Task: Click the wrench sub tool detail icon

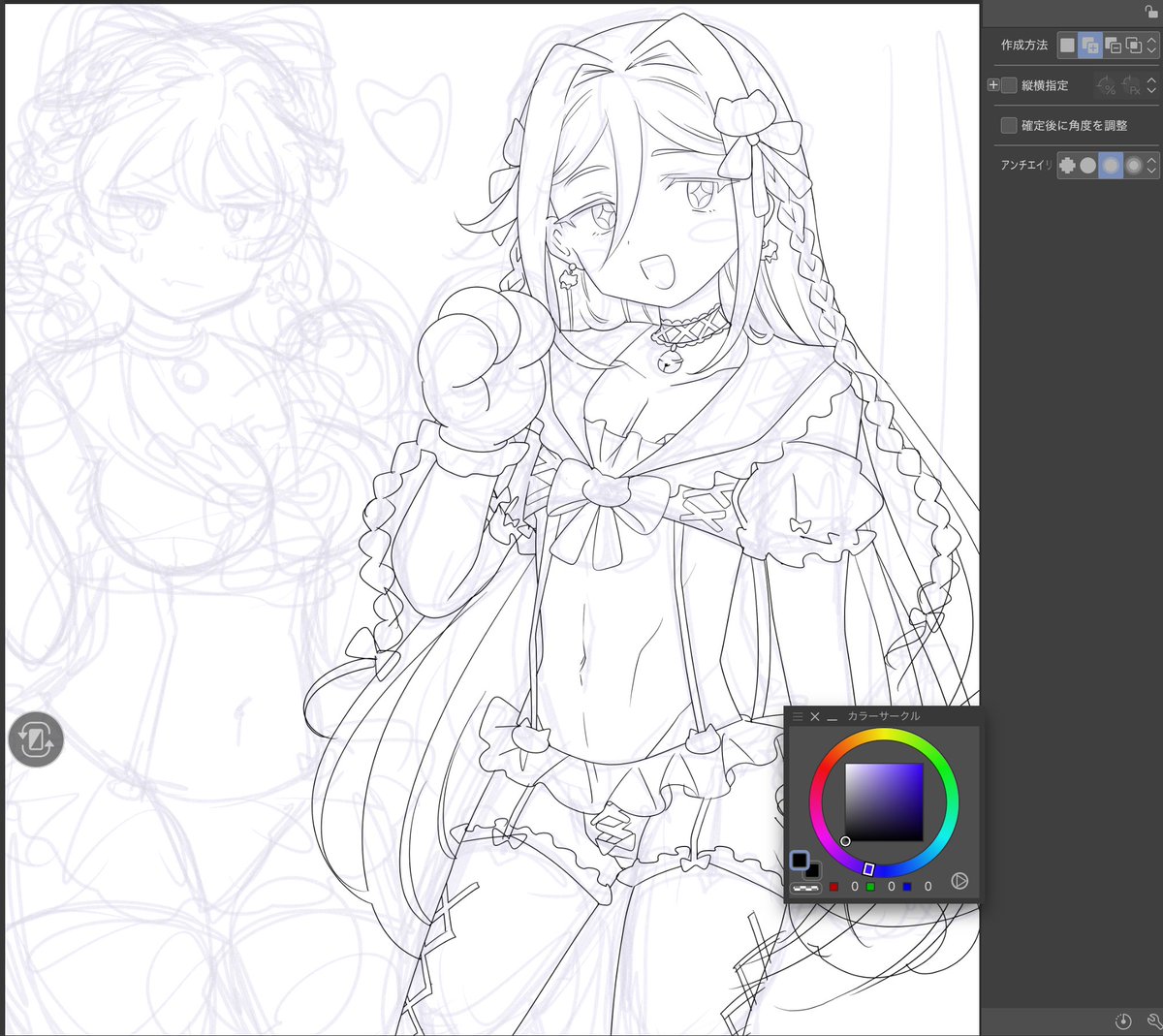Action: 1153,1020
